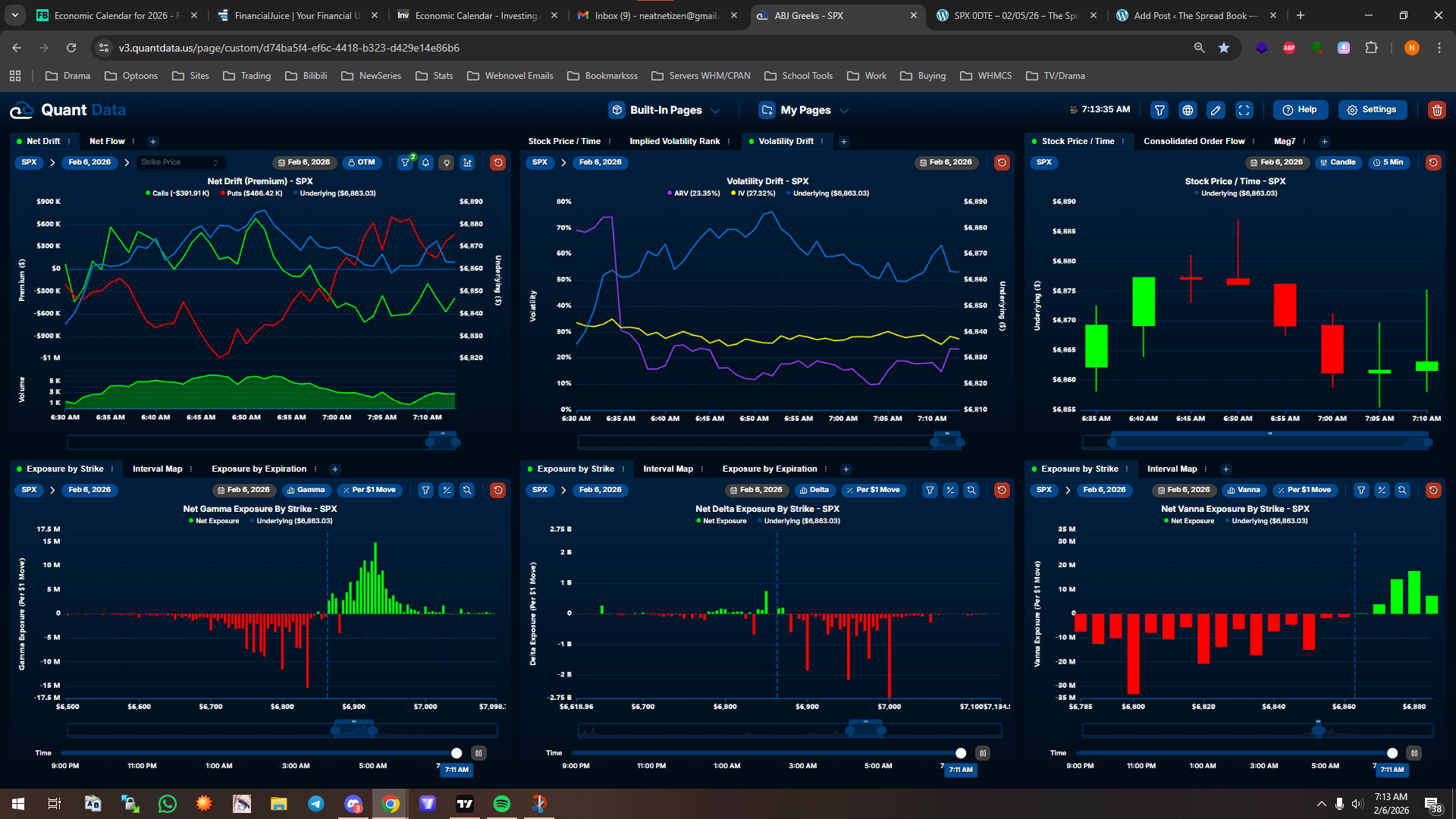Expand the My Pages dropdown

pos(805,110)
